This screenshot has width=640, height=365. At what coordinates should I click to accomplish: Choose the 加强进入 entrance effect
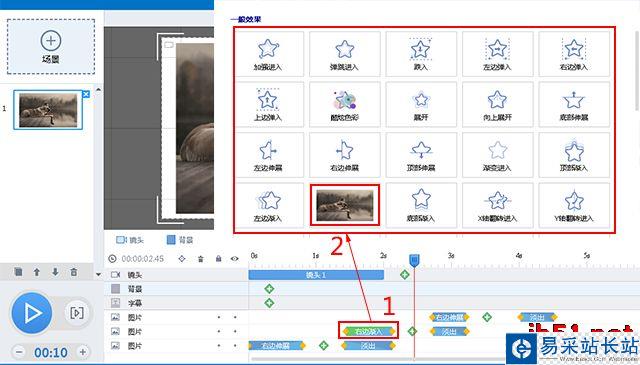pos(268,54)
